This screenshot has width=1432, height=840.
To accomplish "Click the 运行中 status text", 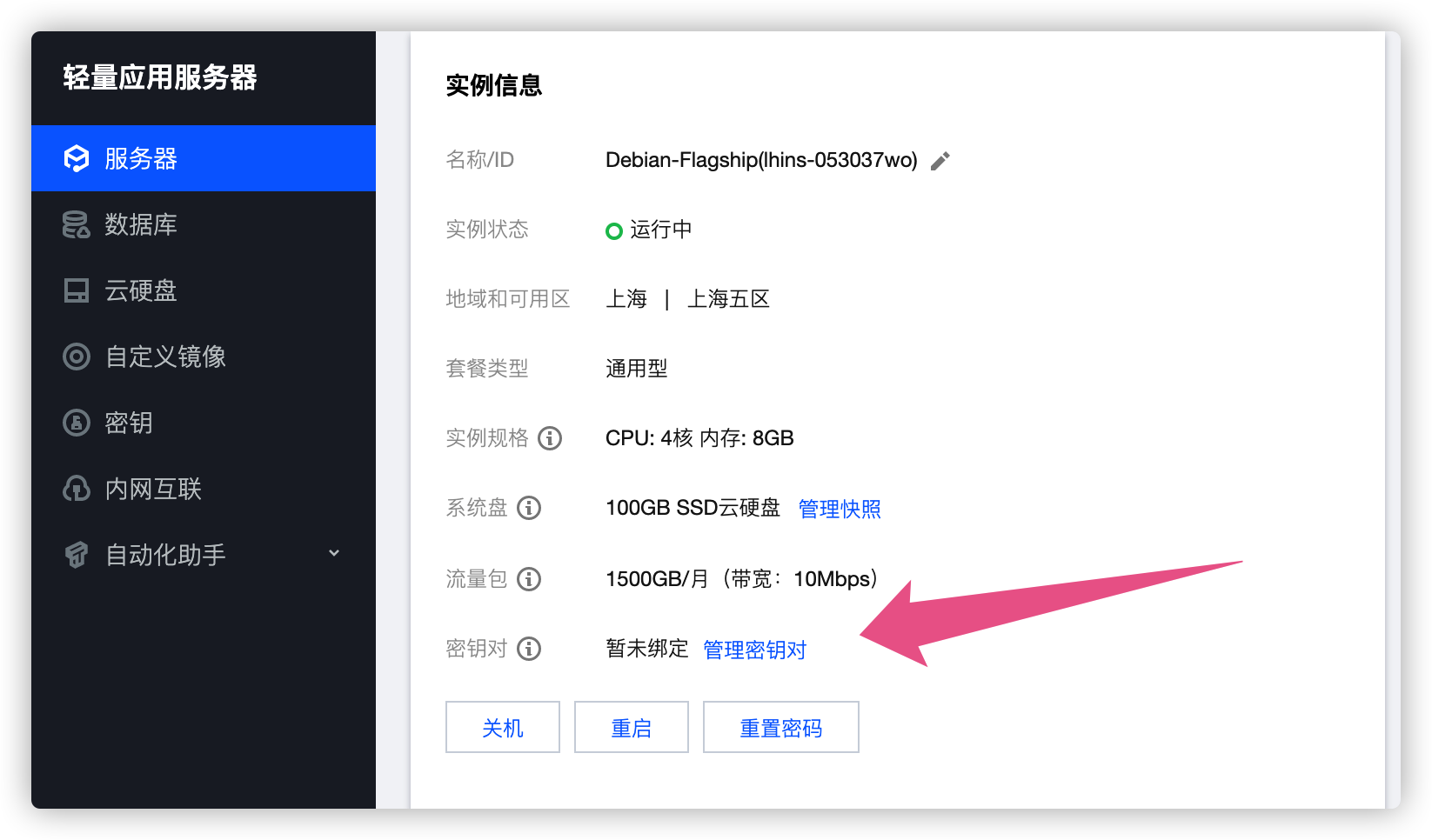I will coord(661,230).
